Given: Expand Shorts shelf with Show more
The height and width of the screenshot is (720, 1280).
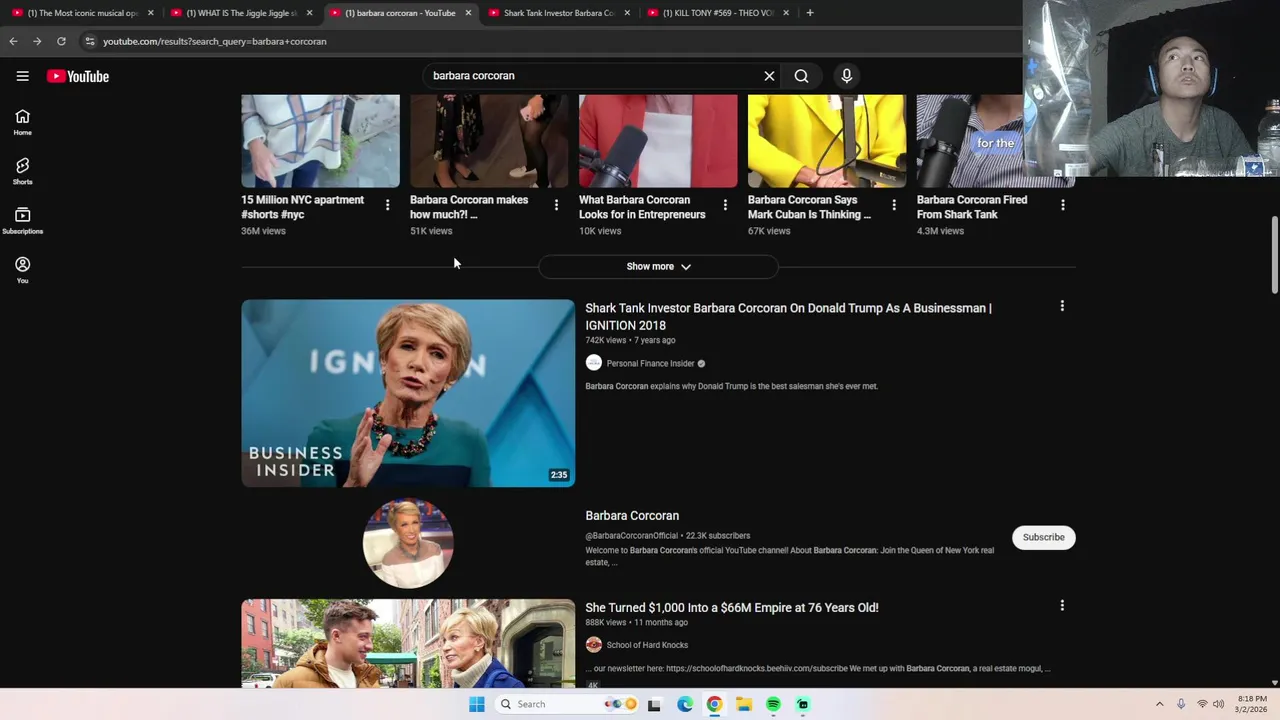Looking at the screenshot, I should (658, 267).
